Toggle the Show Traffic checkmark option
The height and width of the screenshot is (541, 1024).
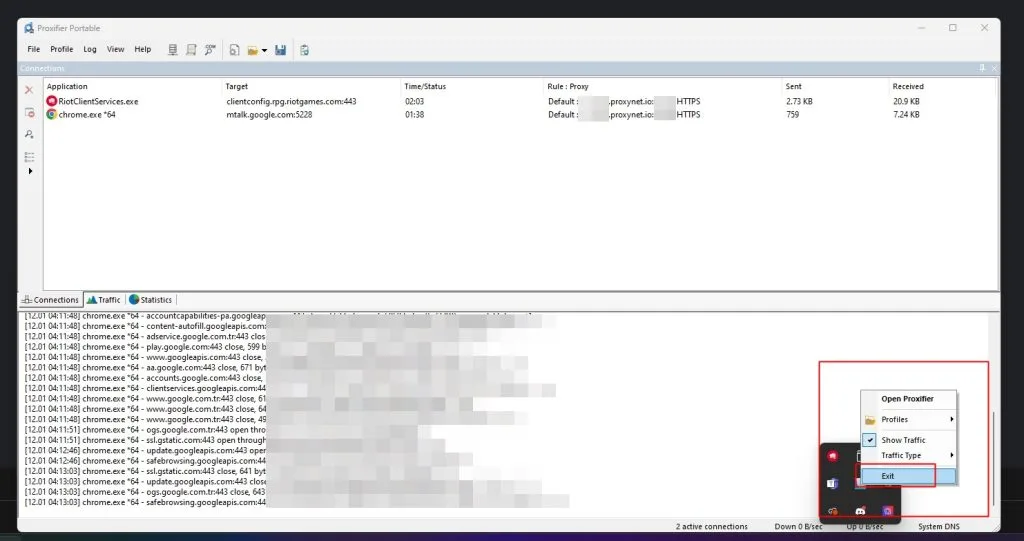908,440
